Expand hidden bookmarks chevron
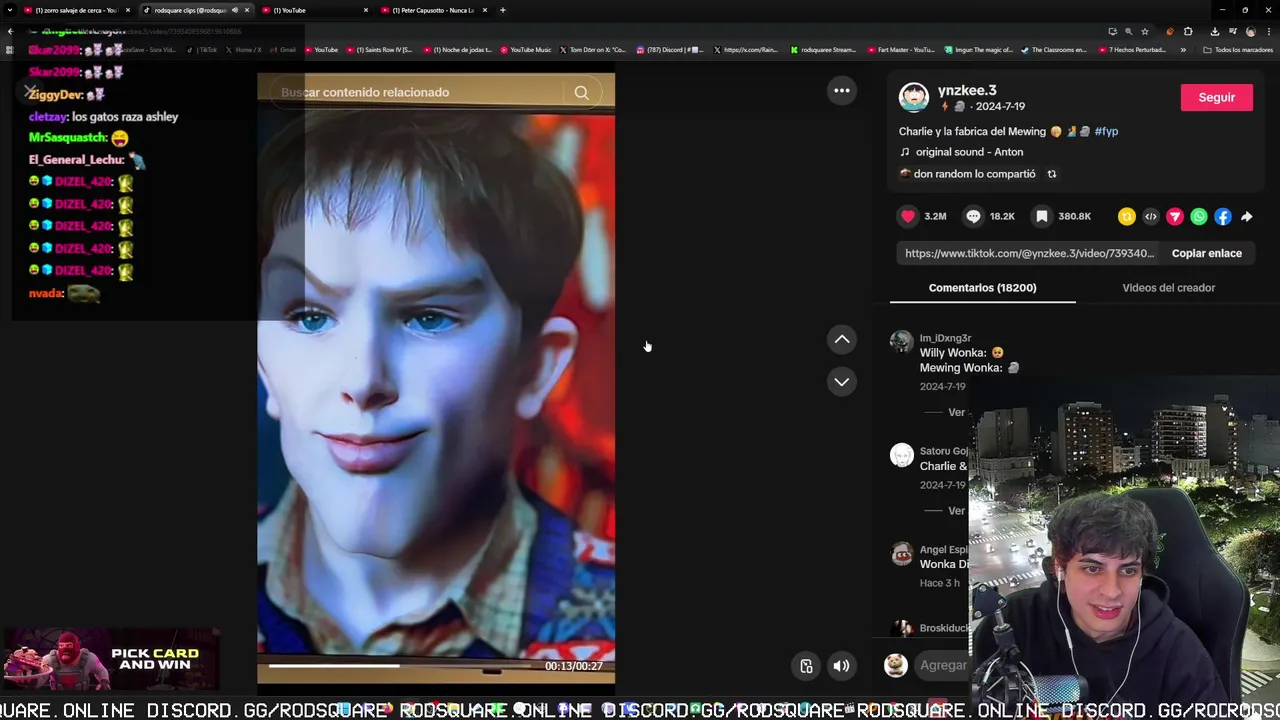This screenshot has width=1280, height=720. [x=1183, y=49]
